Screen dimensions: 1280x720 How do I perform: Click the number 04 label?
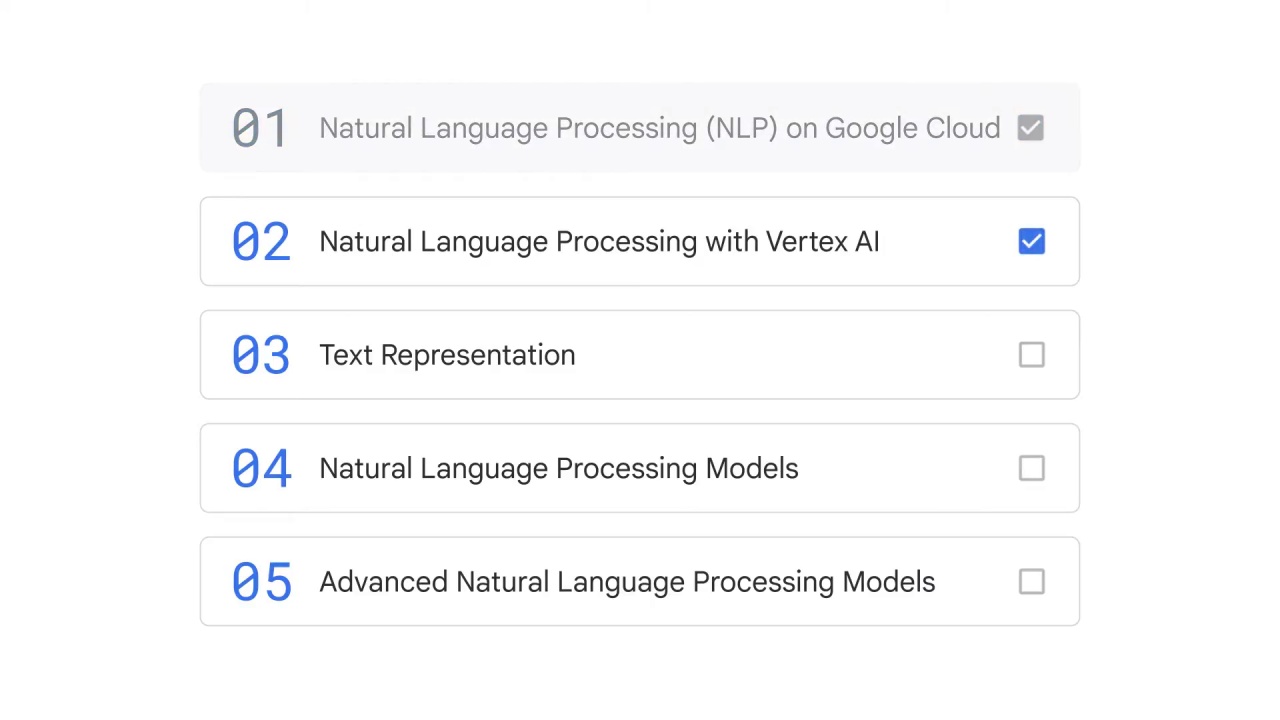click(x=261, y=468)
